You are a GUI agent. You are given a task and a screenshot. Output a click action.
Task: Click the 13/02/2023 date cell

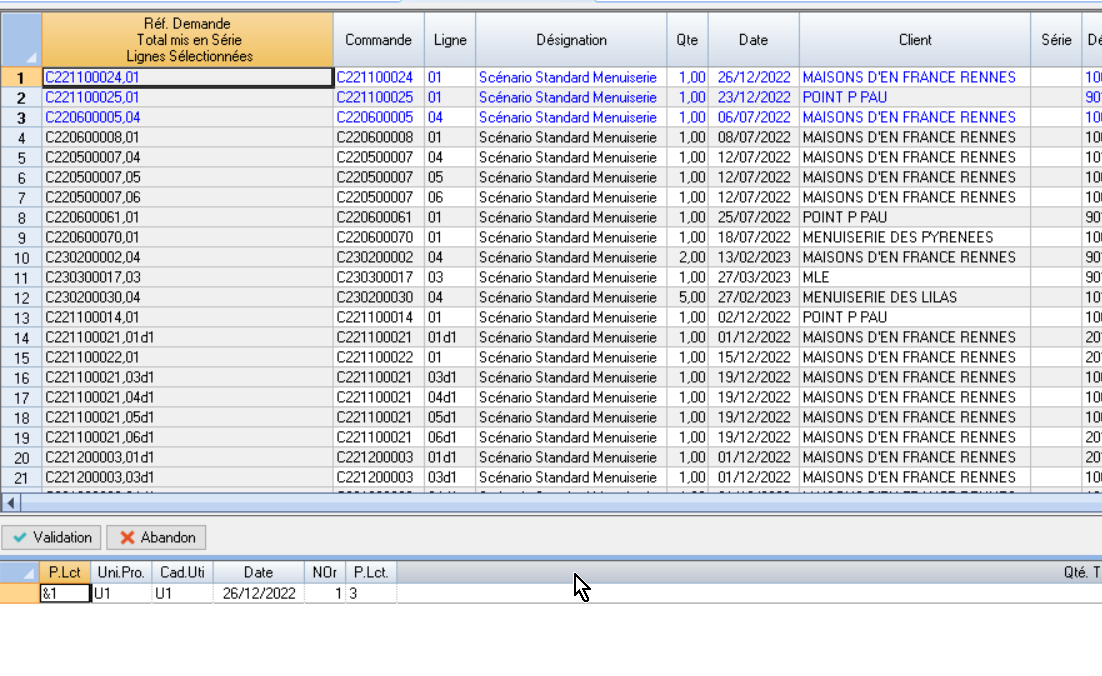click(753, 257)
